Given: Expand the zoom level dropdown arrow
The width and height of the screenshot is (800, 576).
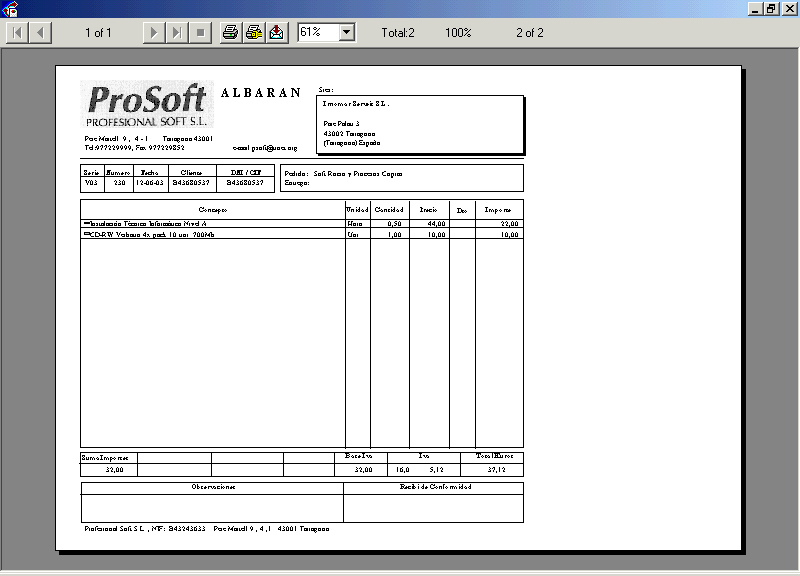Looking at the screenshot, I should 347,33.
